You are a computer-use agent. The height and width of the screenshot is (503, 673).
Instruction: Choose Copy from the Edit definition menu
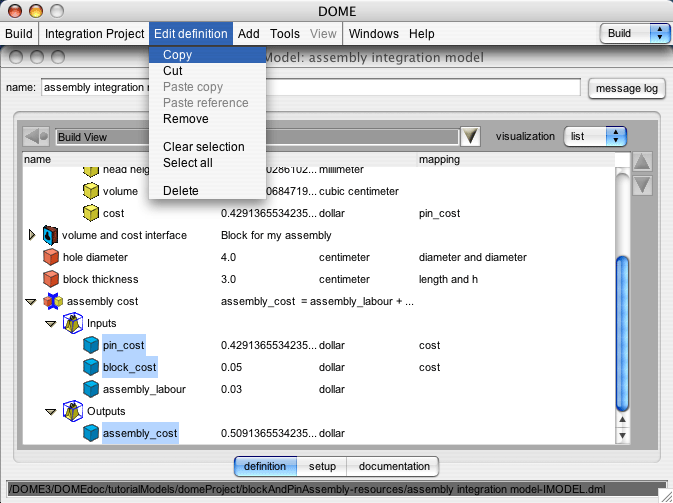point(207,55)
